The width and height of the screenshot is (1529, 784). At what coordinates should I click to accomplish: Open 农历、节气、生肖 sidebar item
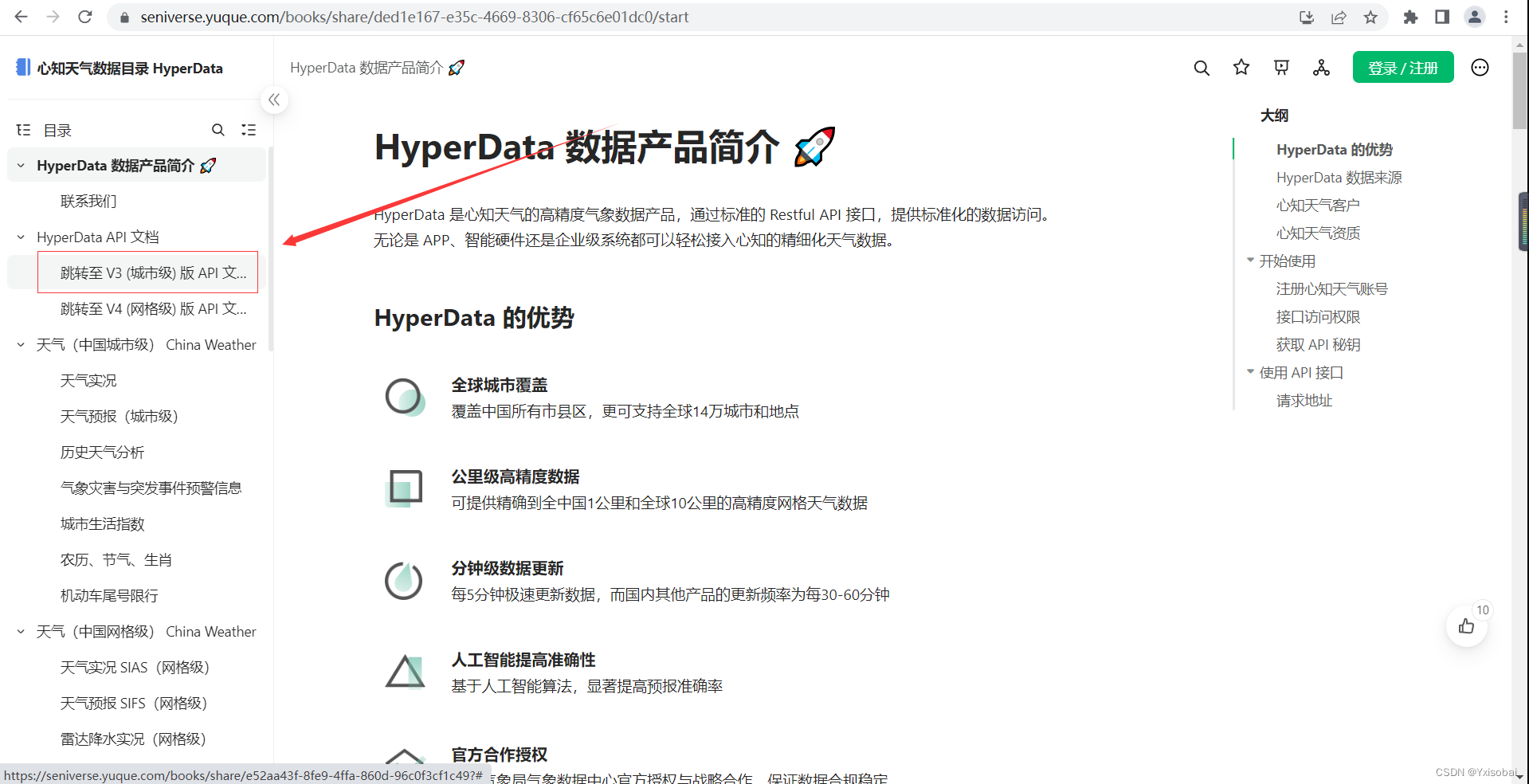[116, 560]
